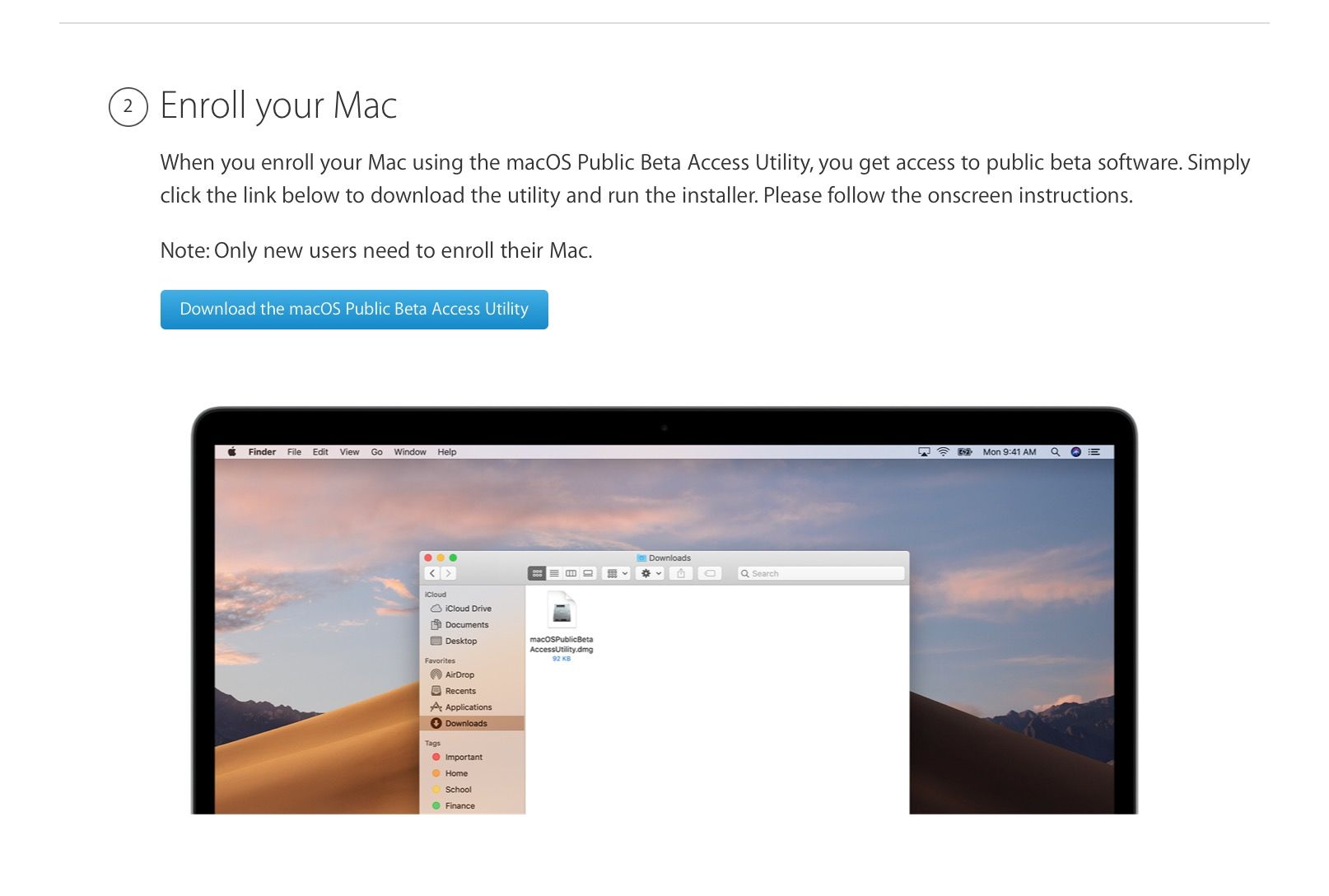Open Spotlight search magnifier in menu bar
This screenshot has height=896, width=1329.
[1055, 452]
